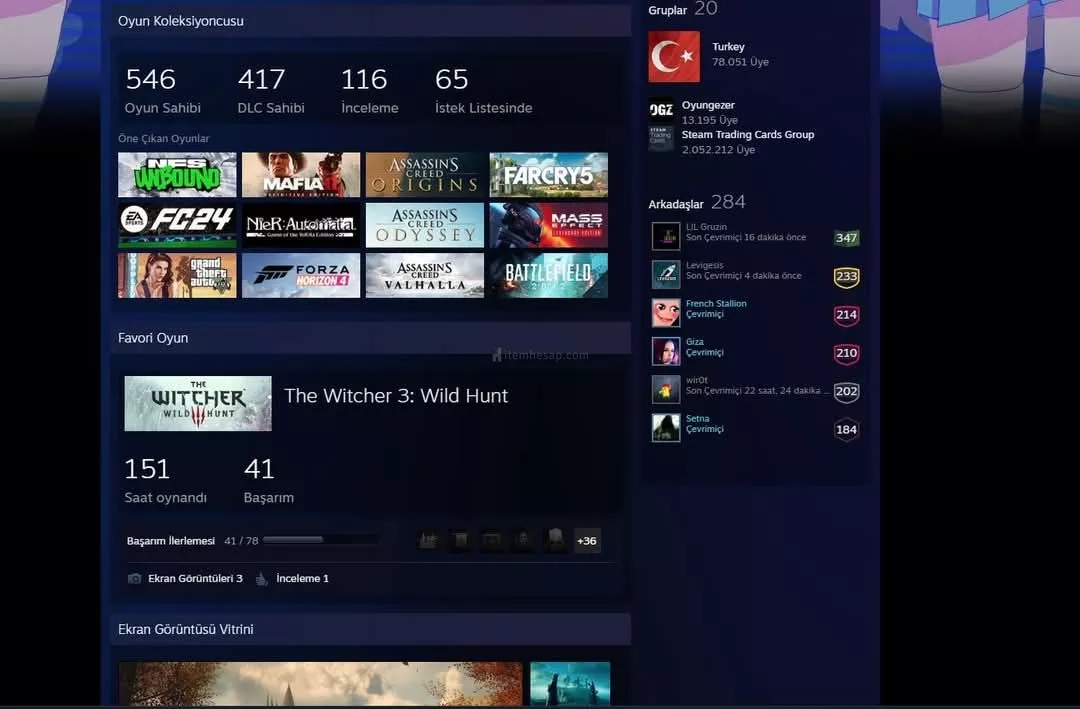Open The Witcher 3 game banner
The image size is (1080, 709).
[198, 403]
